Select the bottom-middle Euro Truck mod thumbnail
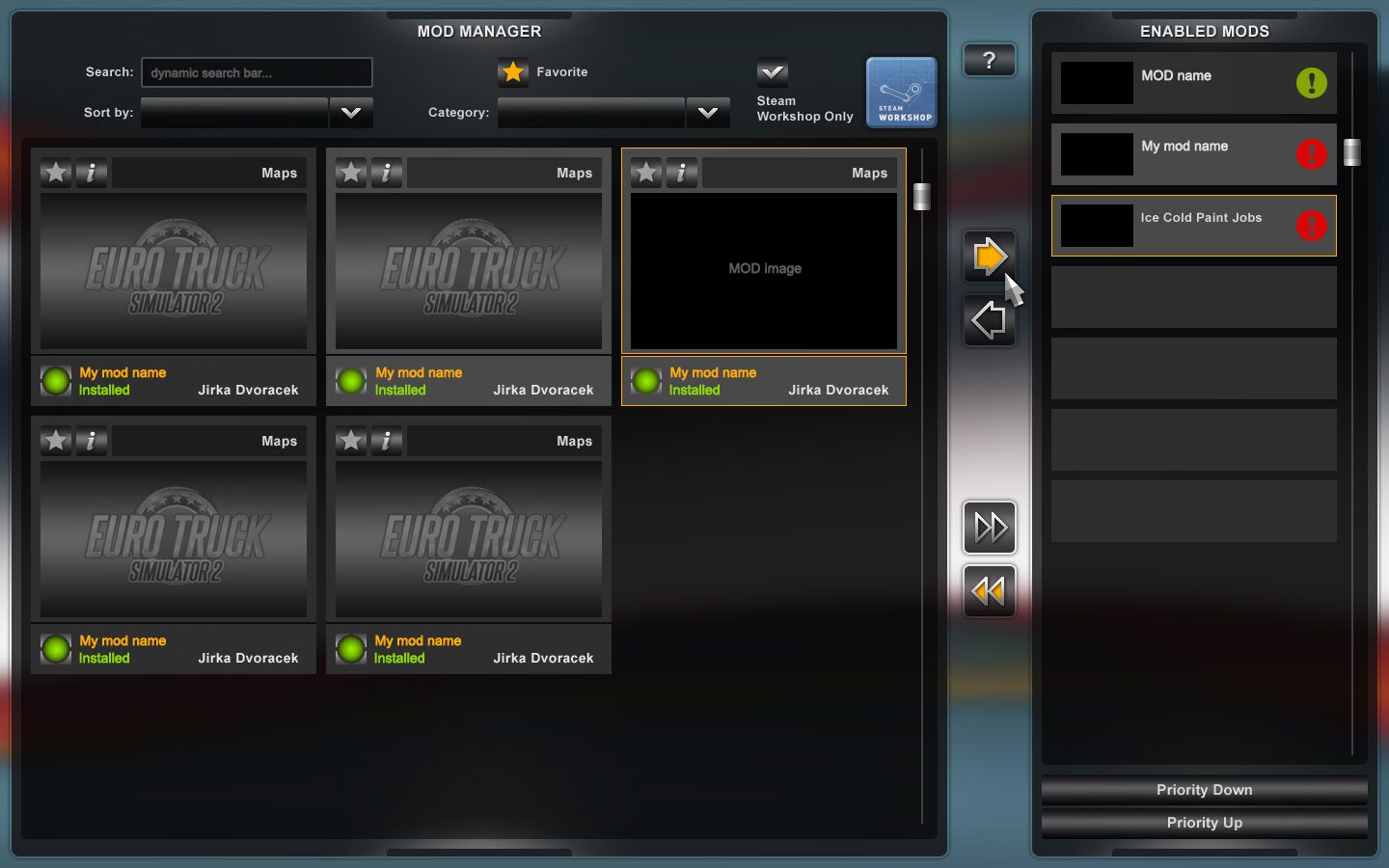1389x868 pixels. [469, 539]
